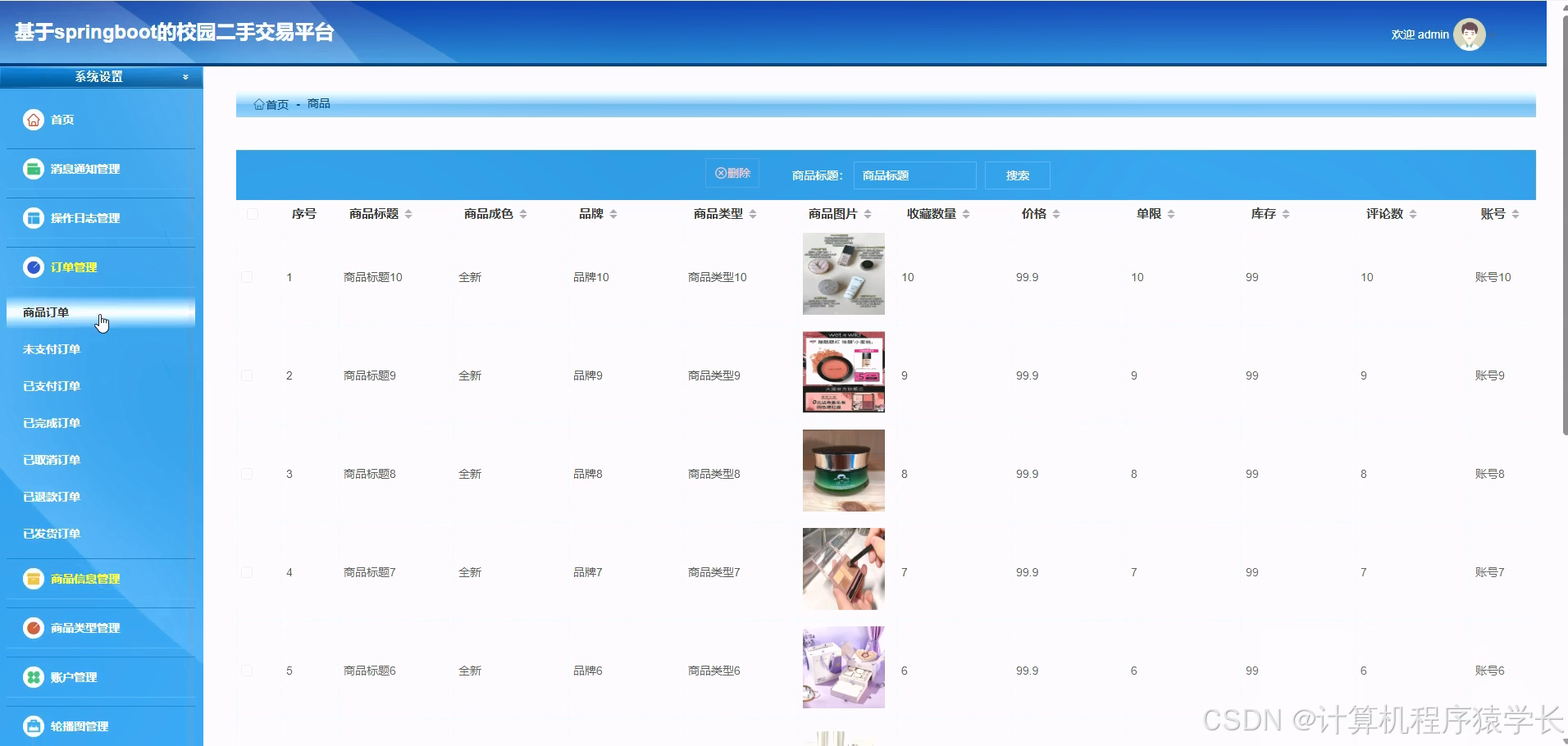Click the 商品信息管理 yellow icon

pos(34,579)
